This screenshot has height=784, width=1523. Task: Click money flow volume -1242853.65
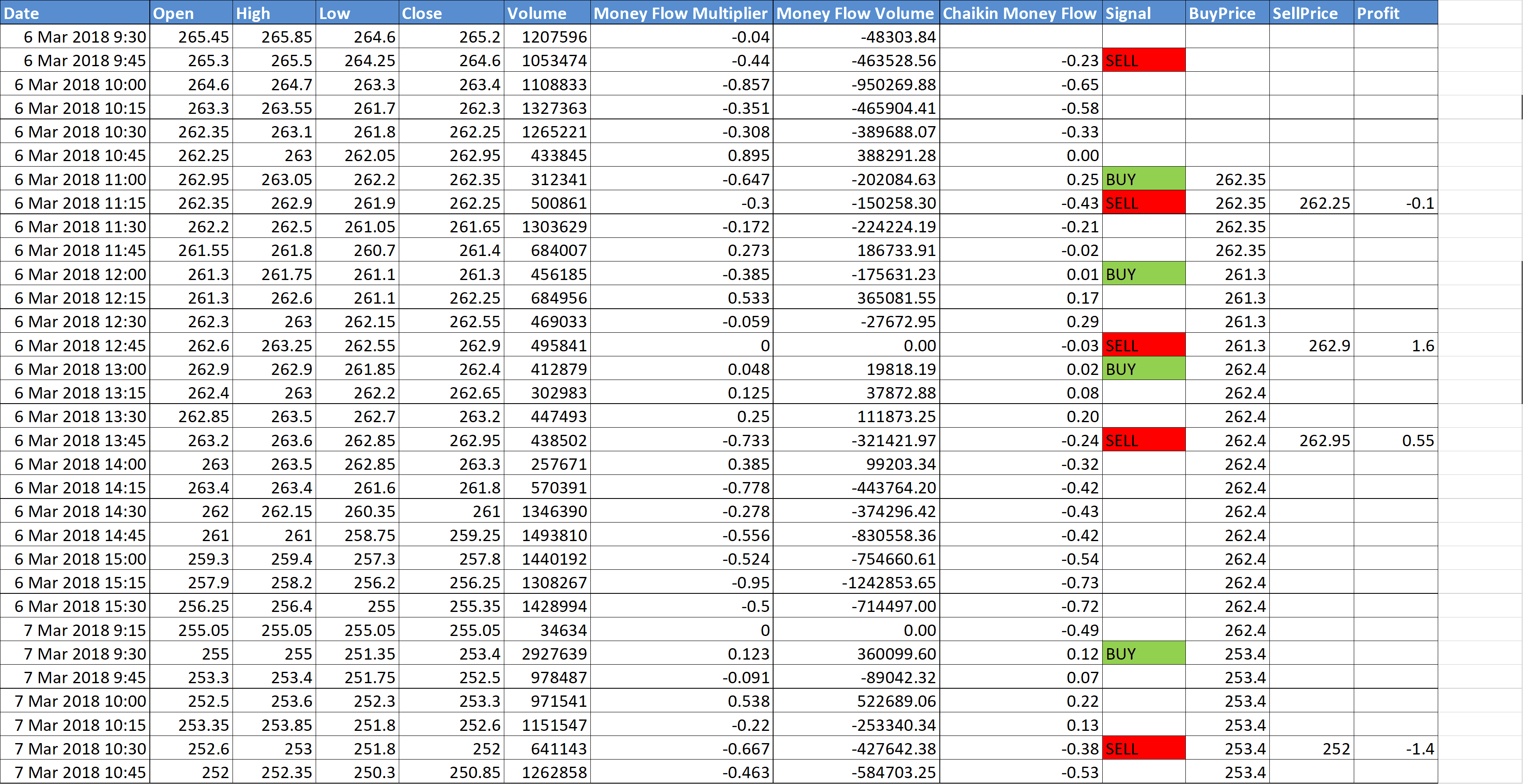(x=856, y=582)
